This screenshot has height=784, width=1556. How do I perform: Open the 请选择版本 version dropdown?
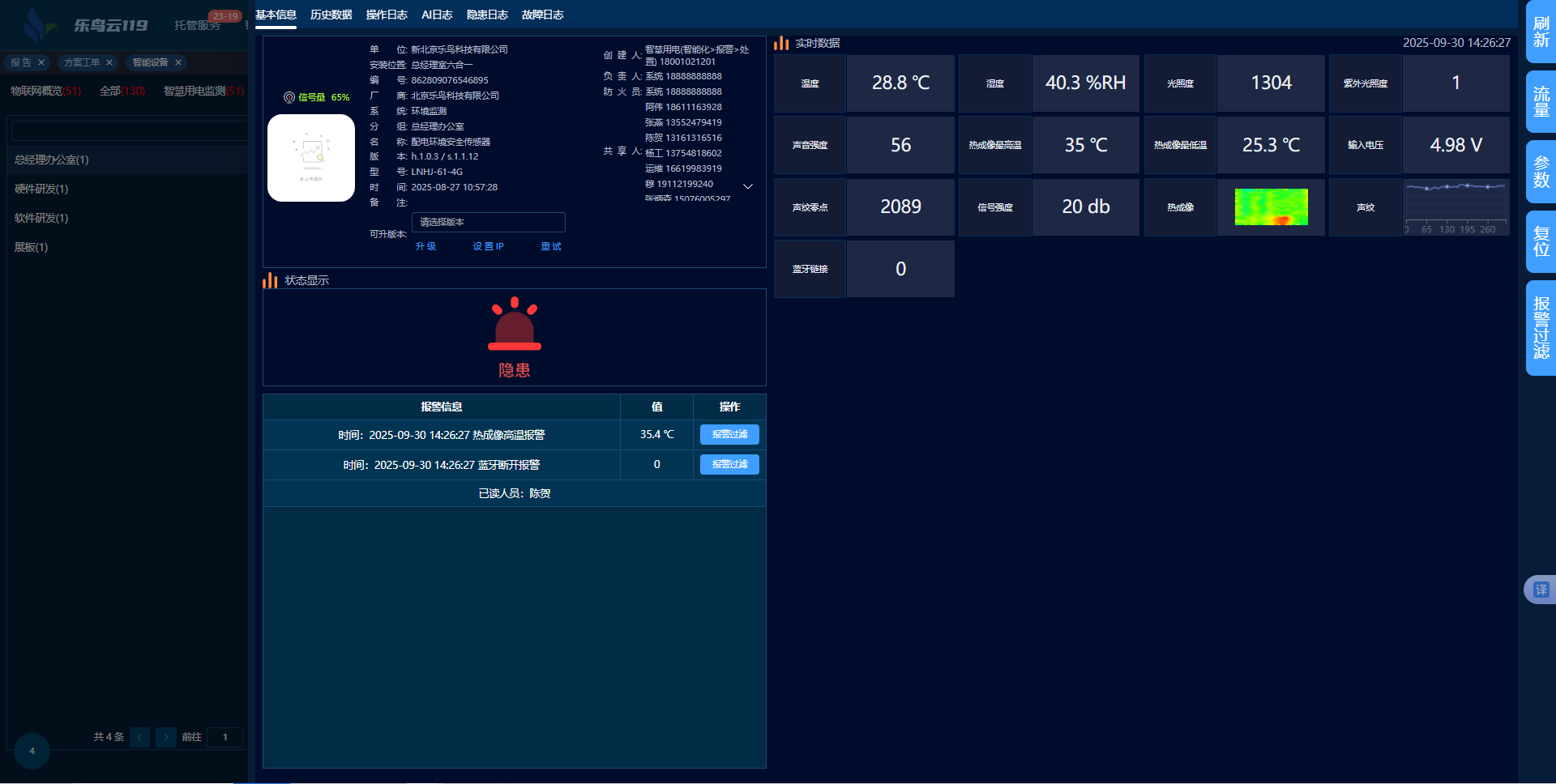488,222
